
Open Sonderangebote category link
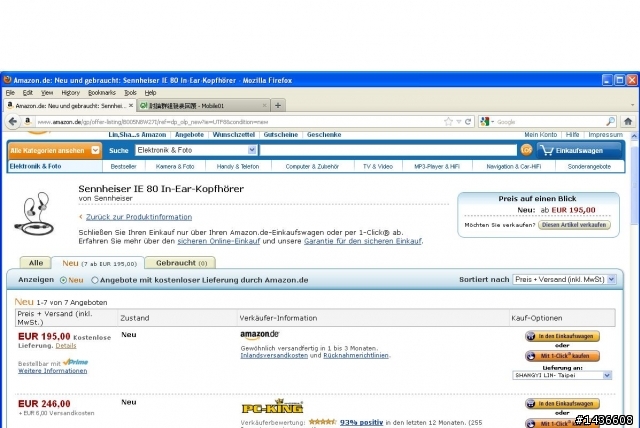[x=589, y=166]
